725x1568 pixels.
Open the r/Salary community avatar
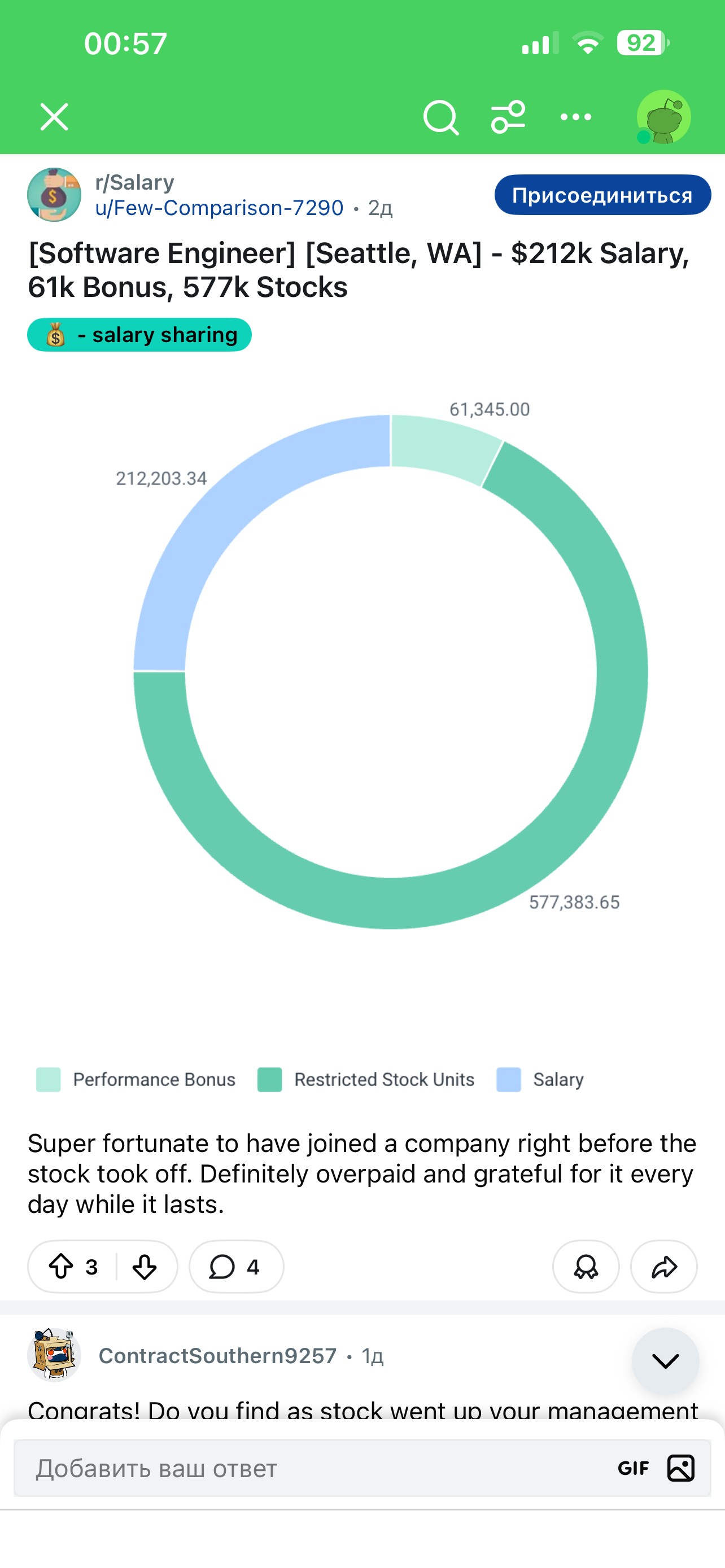(54, 195)
